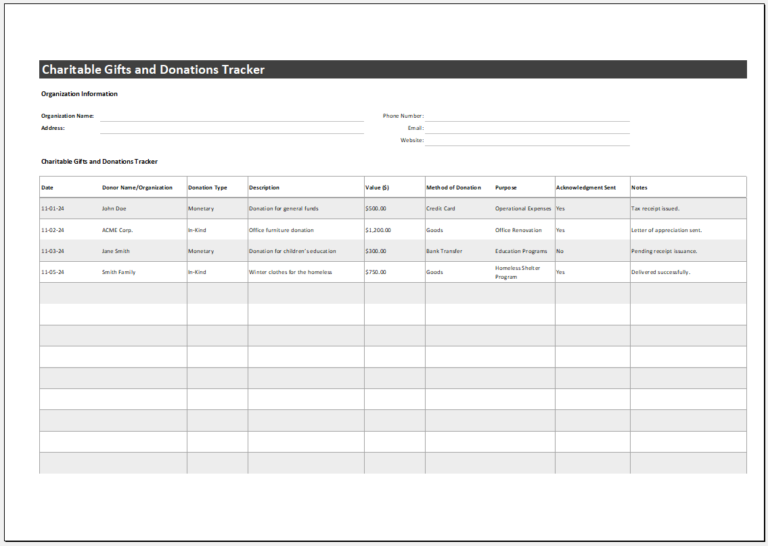Click the Organization Name input line

click(232, 117)
